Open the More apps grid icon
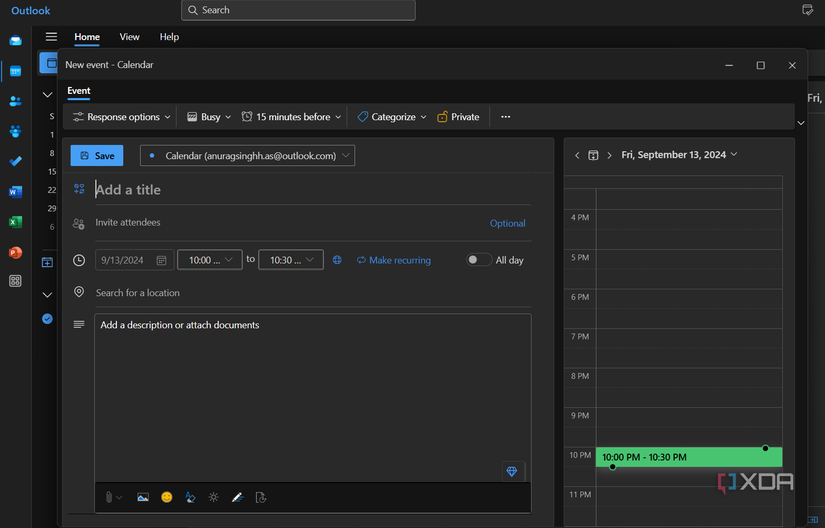 pyautogui.click(x=15, y=281)
